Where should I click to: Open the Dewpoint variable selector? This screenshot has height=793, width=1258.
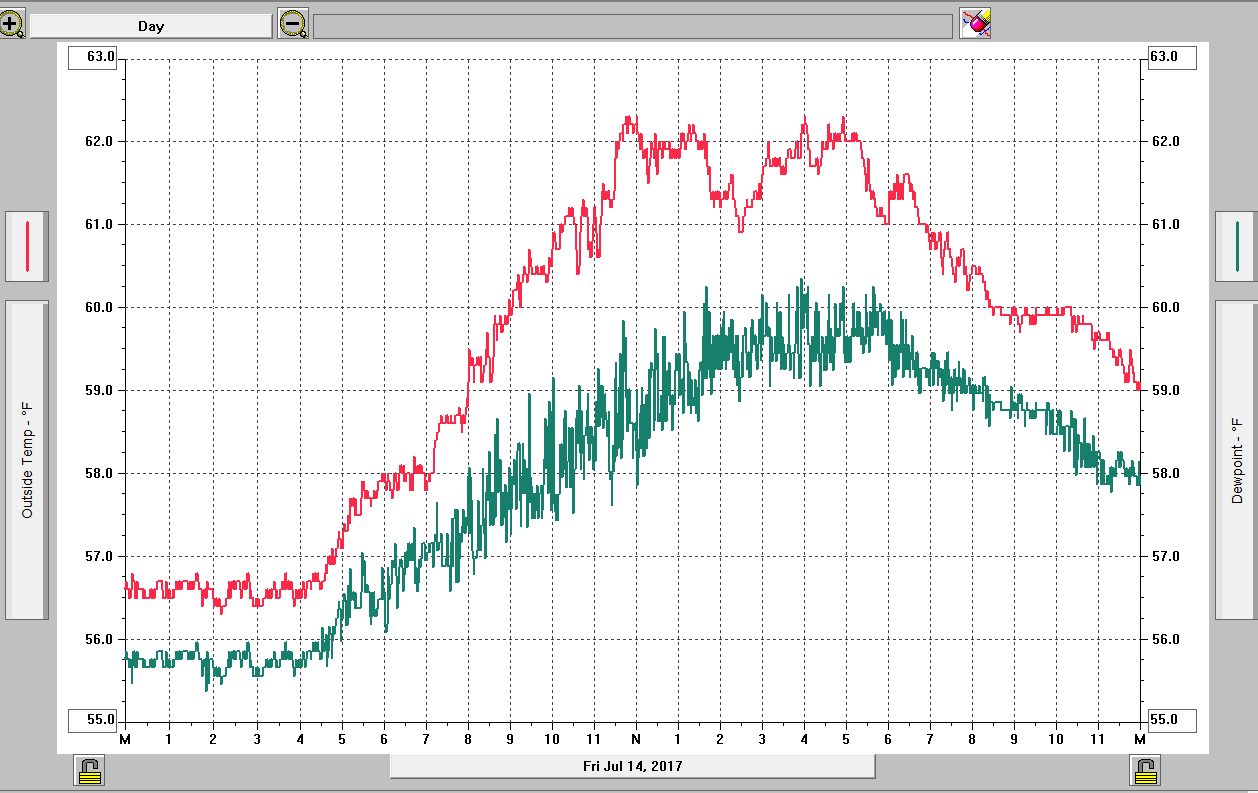pyautogui.click(x=1236, y=460)
